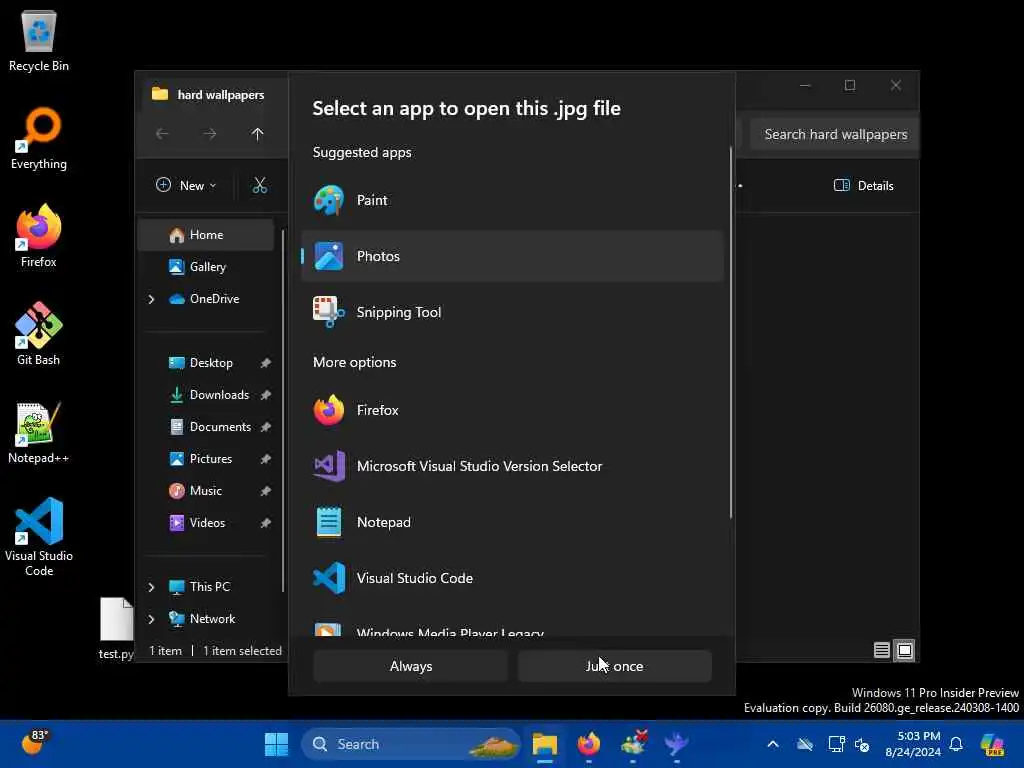The height and width of the screenshot is (768, 1024).
Task: Toggle the Details pane button
Action: click(863, 186)
